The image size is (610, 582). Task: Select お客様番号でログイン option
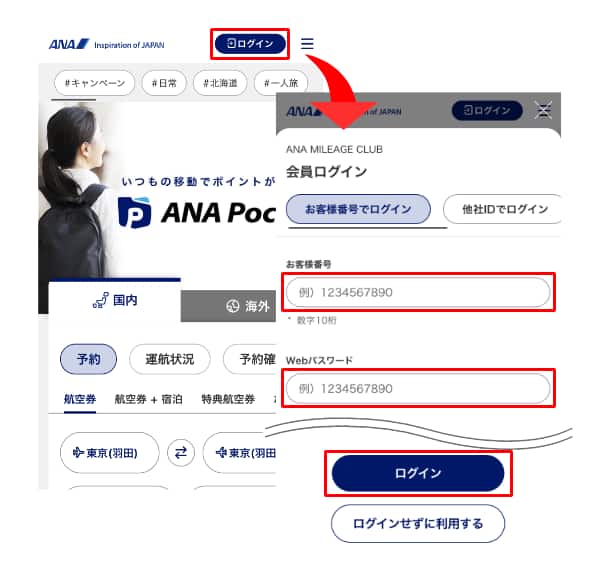click(358, 209)
